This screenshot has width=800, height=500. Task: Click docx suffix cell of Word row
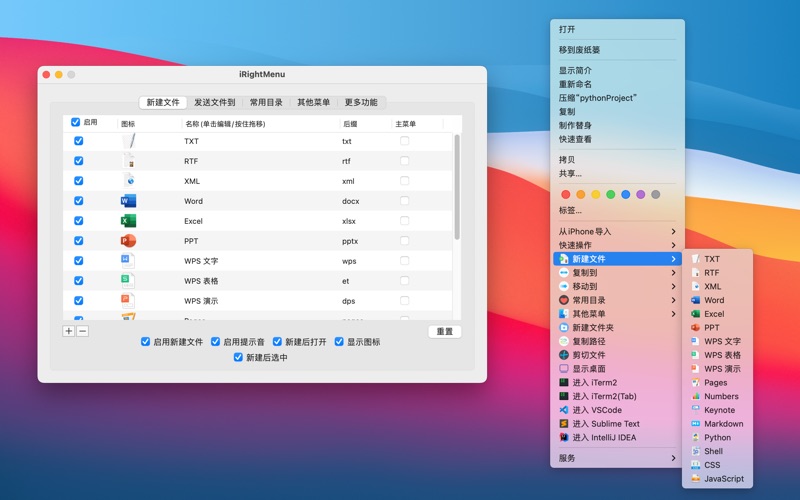pyautogui.click(x=351, y=201)
